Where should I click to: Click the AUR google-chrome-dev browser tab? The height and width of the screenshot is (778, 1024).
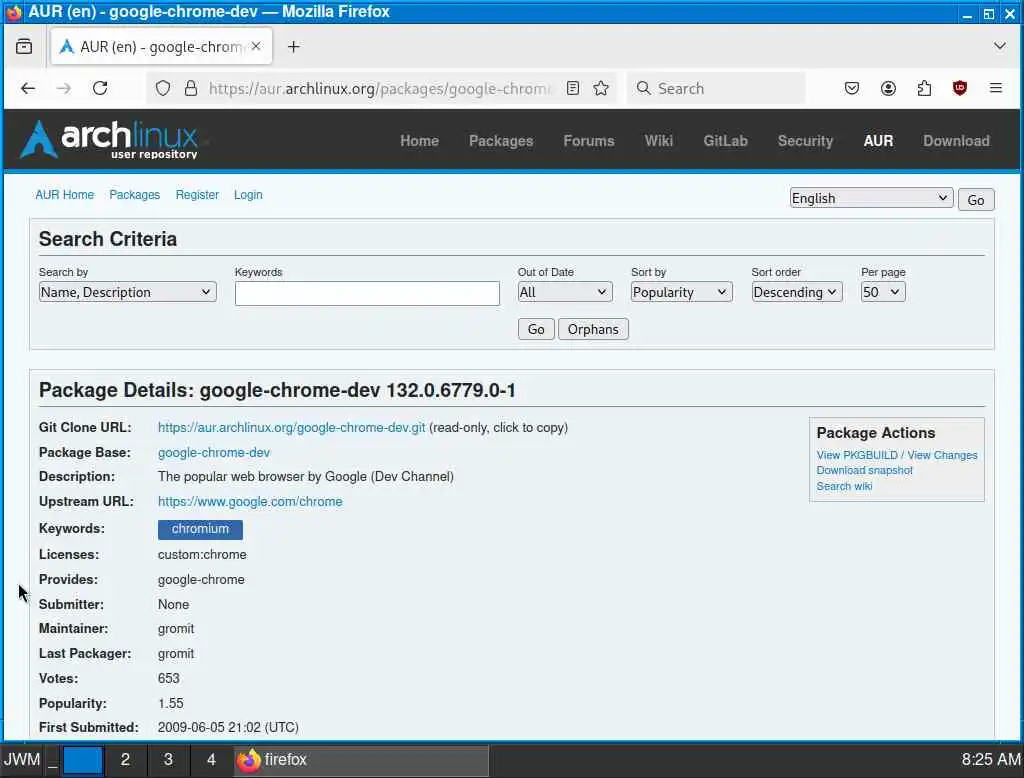(x=161, y=46)
